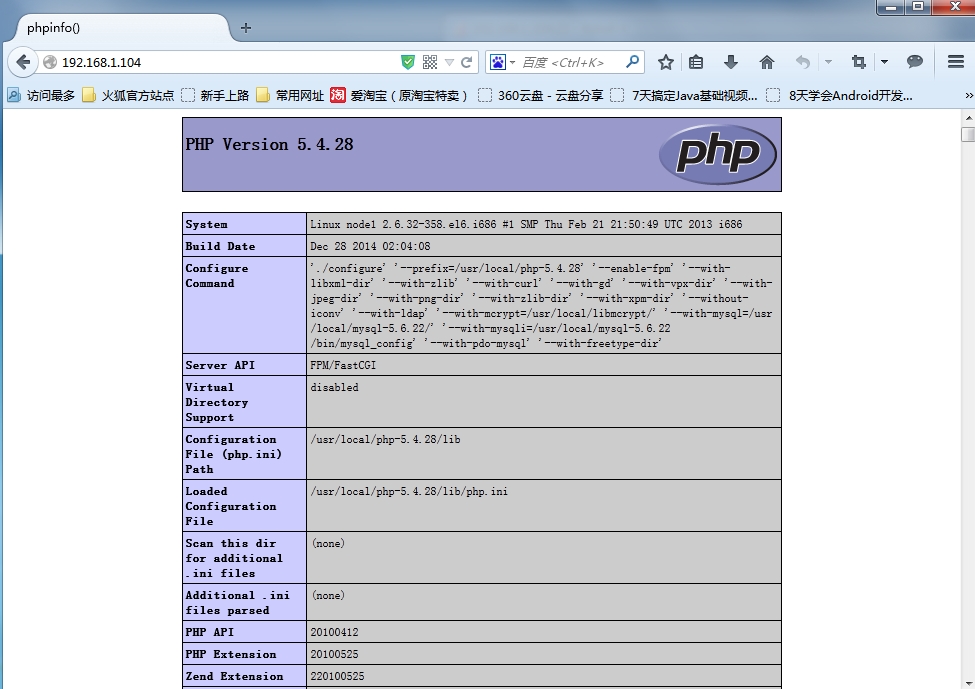Click the PHP logo image
Image resolution: width=975 pixels, height=689 pixels.
pos(718,154)
